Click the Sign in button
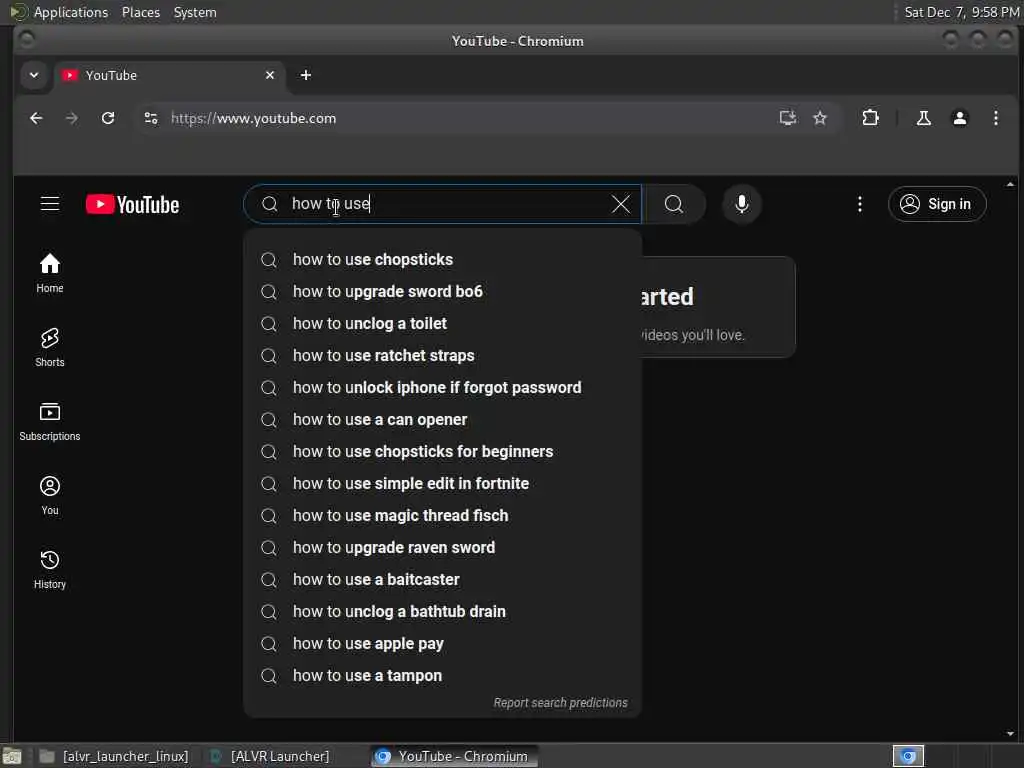 (937, 204)
